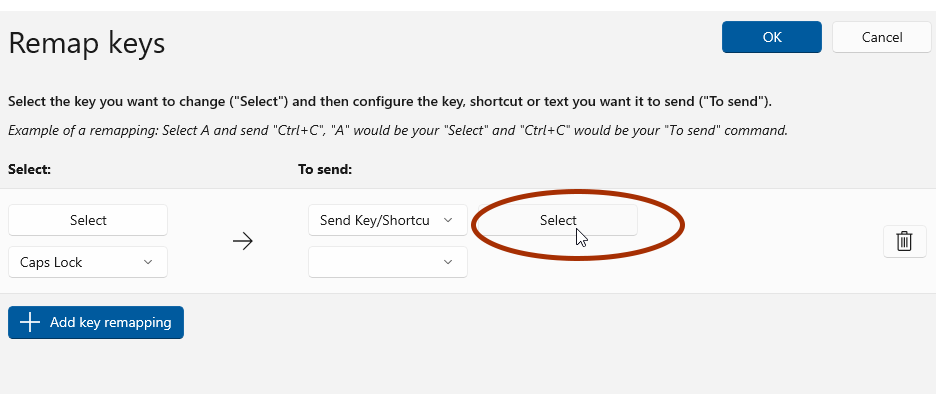The image size is (936, 394).
Task: Delete the remapping with the trash icon
Action: [904, 241]
